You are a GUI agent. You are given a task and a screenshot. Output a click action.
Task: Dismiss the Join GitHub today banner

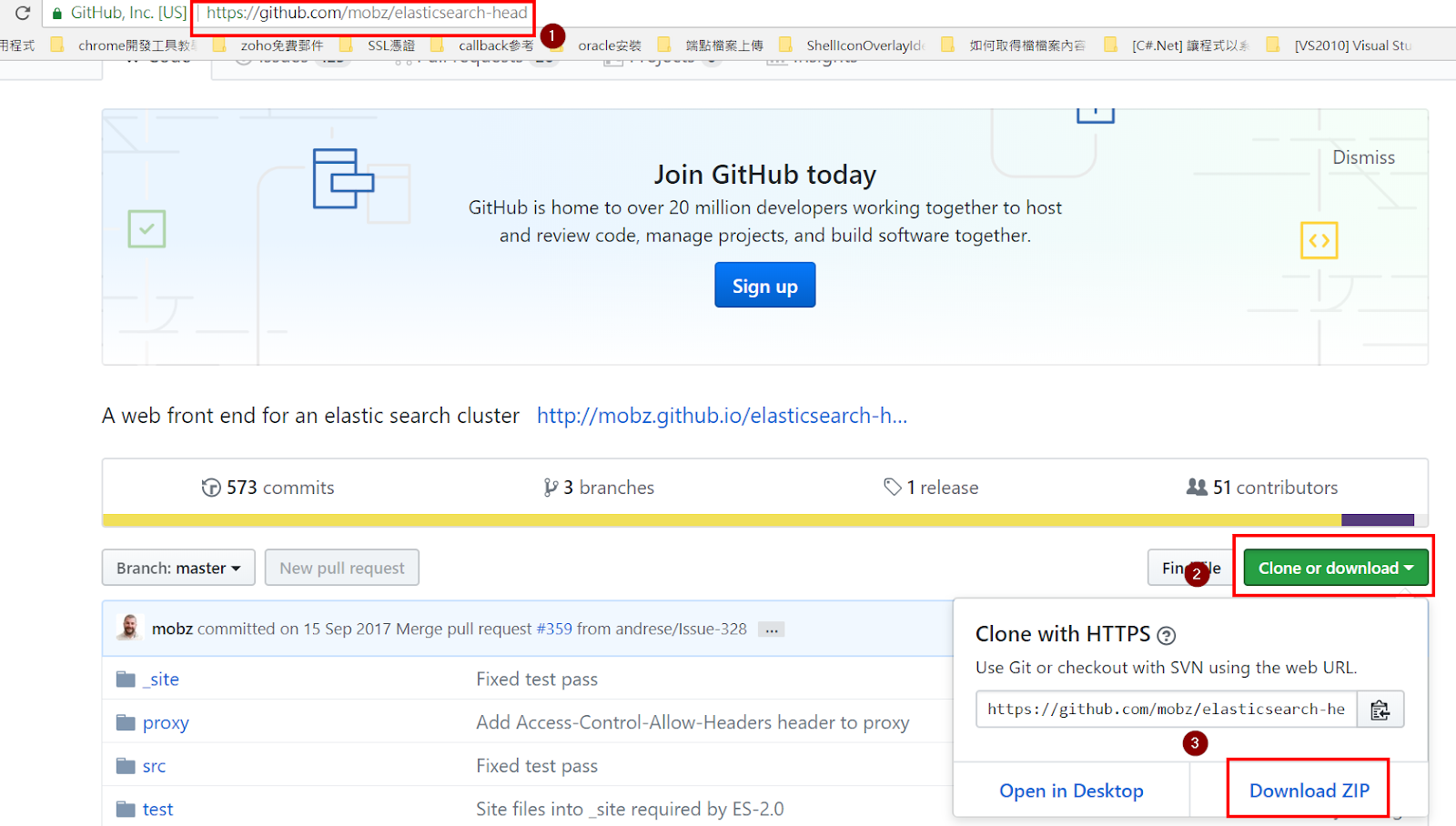[x=1363, y=157]
